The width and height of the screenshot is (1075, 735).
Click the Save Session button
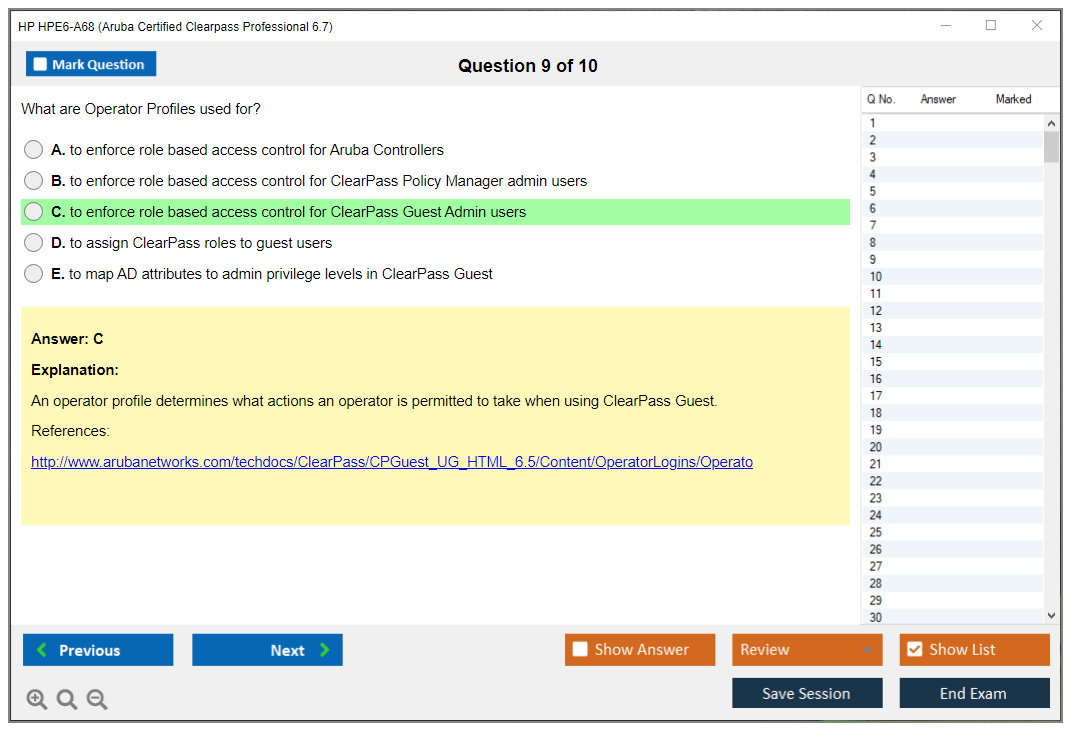click(x=807, y=693)
